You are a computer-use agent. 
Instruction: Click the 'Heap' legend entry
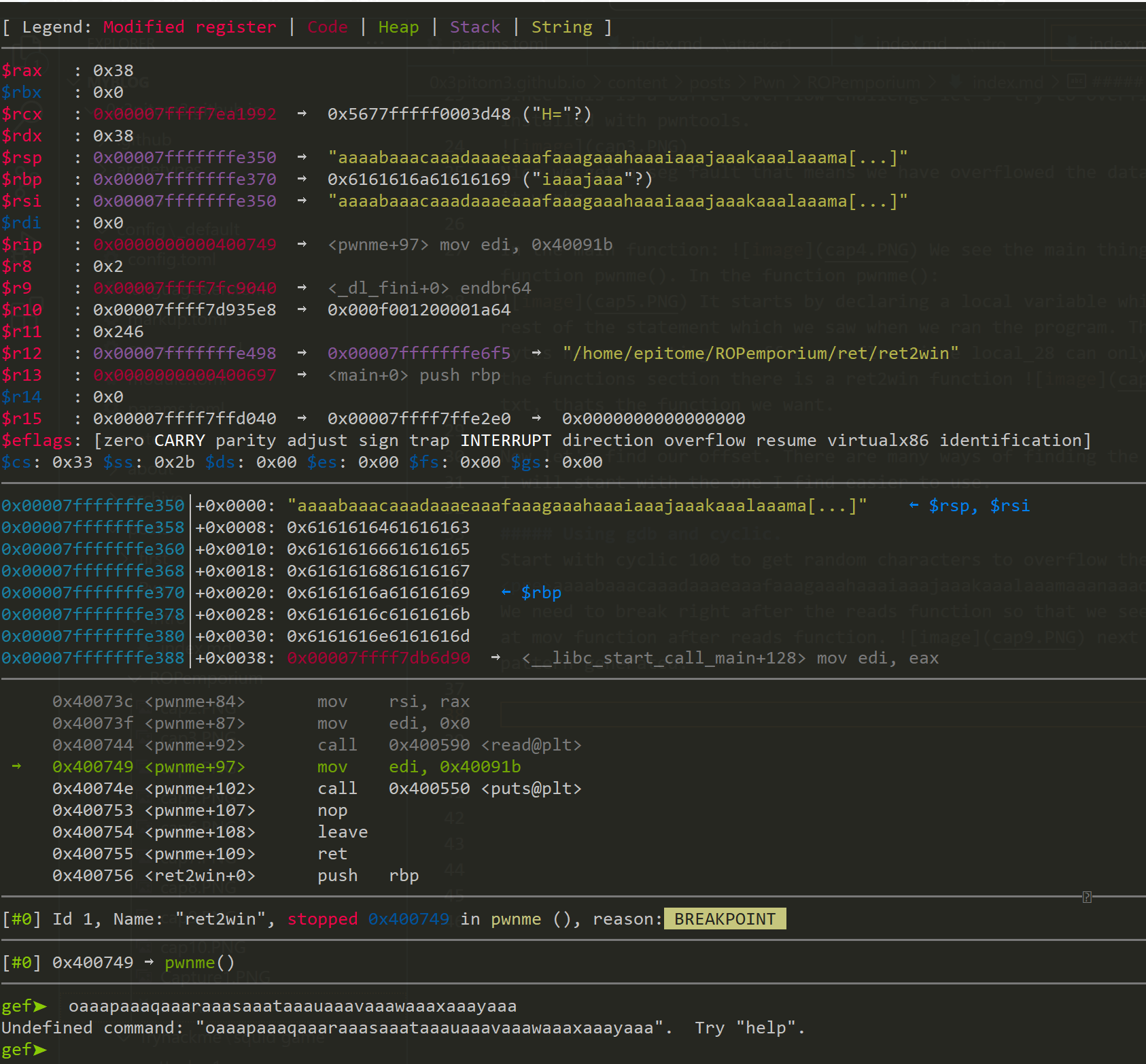point(398,27)
